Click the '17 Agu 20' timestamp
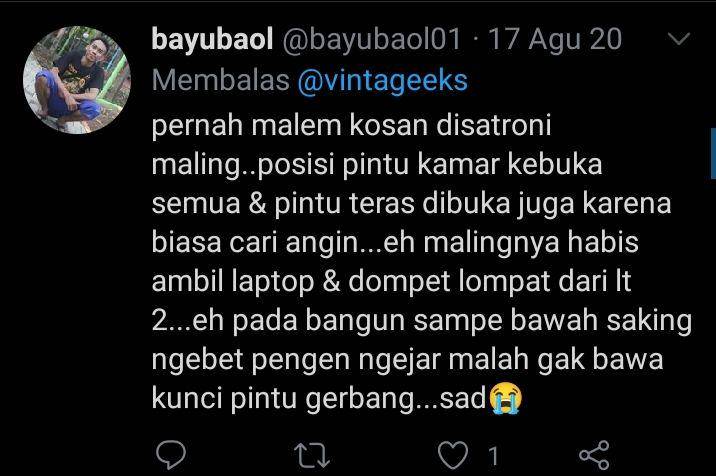The height and width of the screenshot is (476, 716). (x=555, y=39)
